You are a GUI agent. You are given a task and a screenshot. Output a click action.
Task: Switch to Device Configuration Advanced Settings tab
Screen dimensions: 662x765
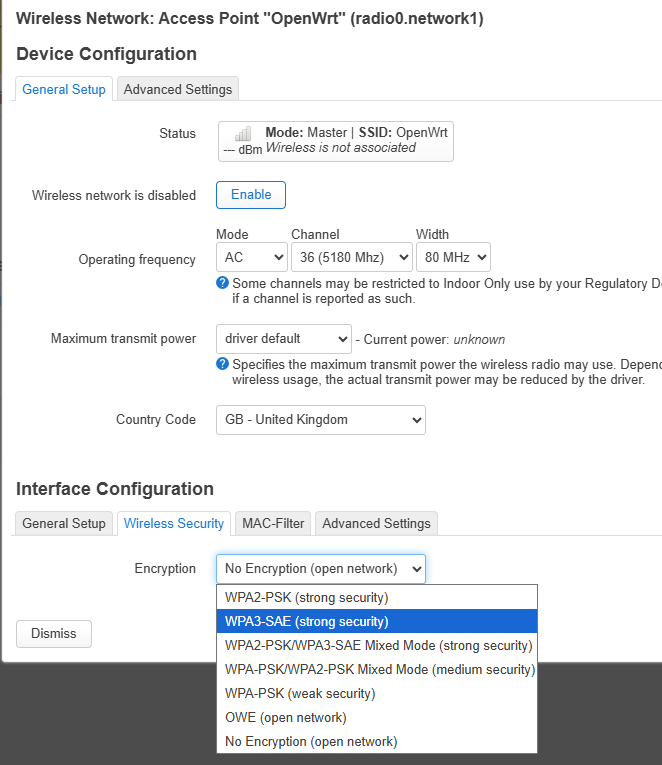(x=178, y=89)
